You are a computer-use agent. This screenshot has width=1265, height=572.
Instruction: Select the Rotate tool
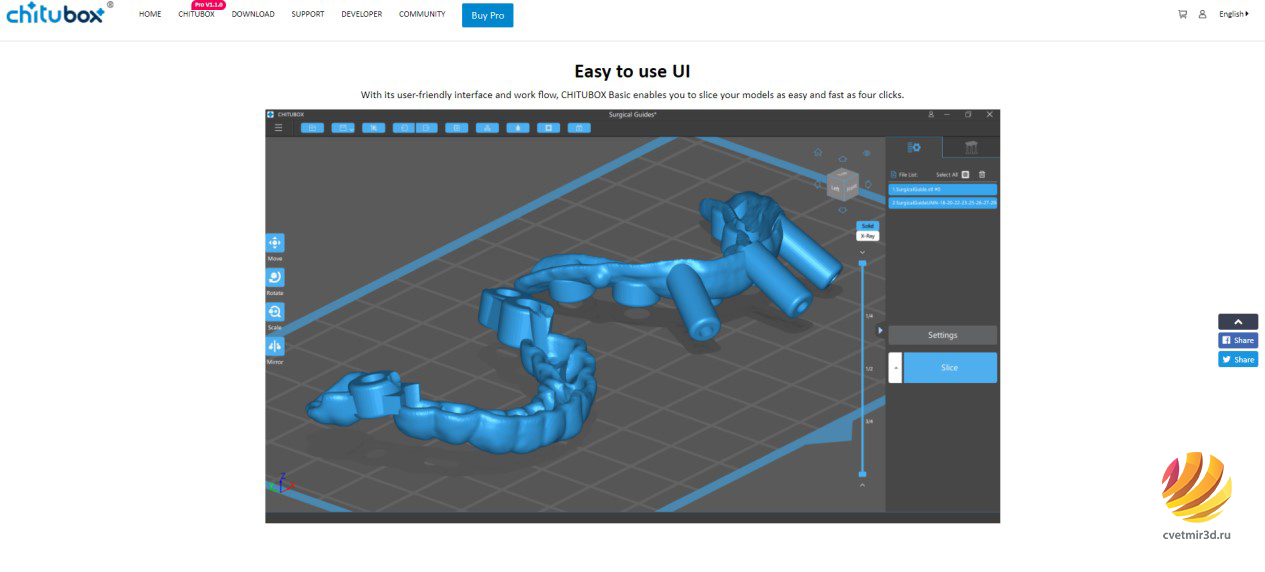(275, 277)
